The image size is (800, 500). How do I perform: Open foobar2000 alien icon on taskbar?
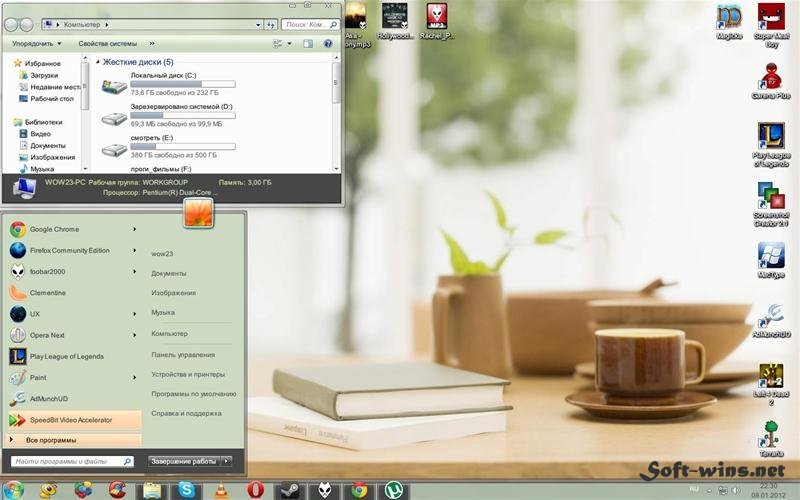coord(324,490)
